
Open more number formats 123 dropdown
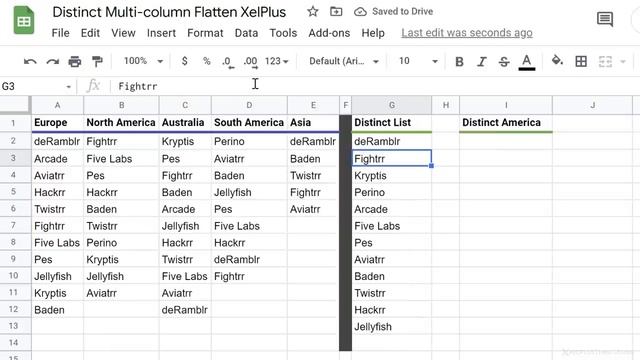tap(276, 61)
